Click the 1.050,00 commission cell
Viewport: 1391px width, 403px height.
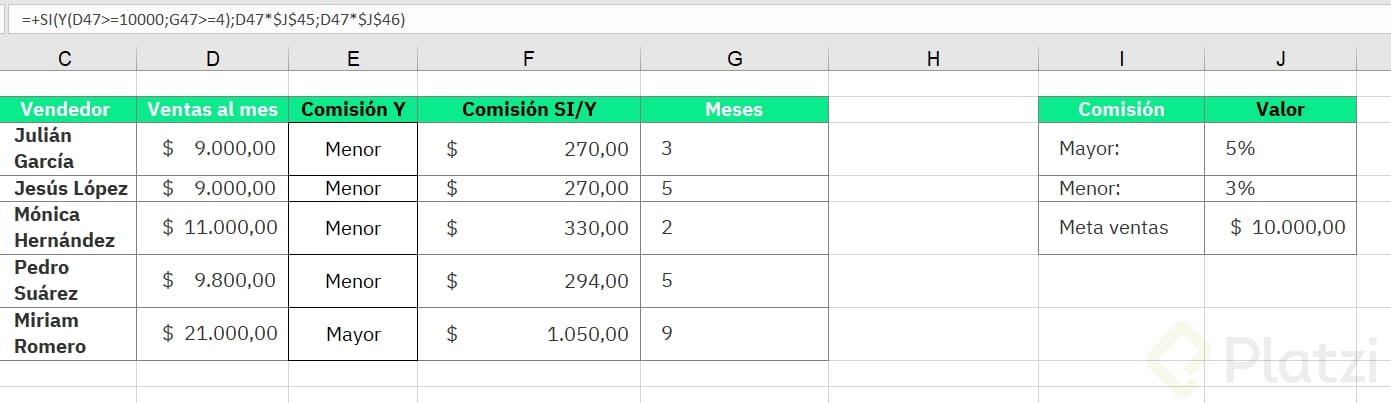pos(528,334)
